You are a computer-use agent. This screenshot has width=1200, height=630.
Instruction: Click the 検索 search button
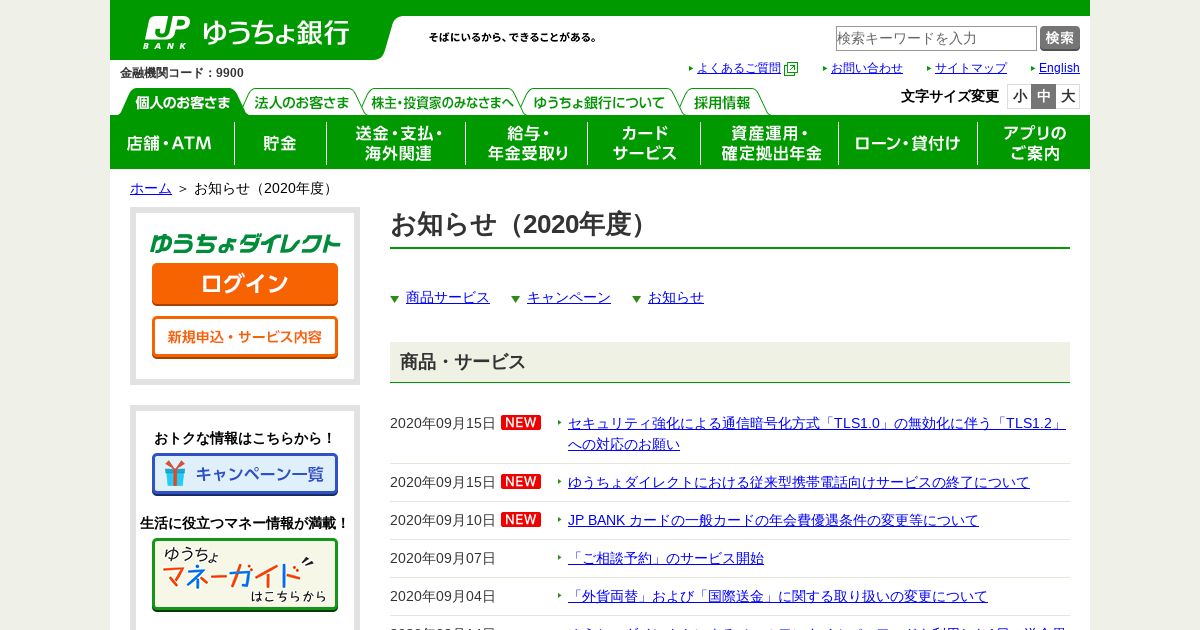[x=1060, y=38]
